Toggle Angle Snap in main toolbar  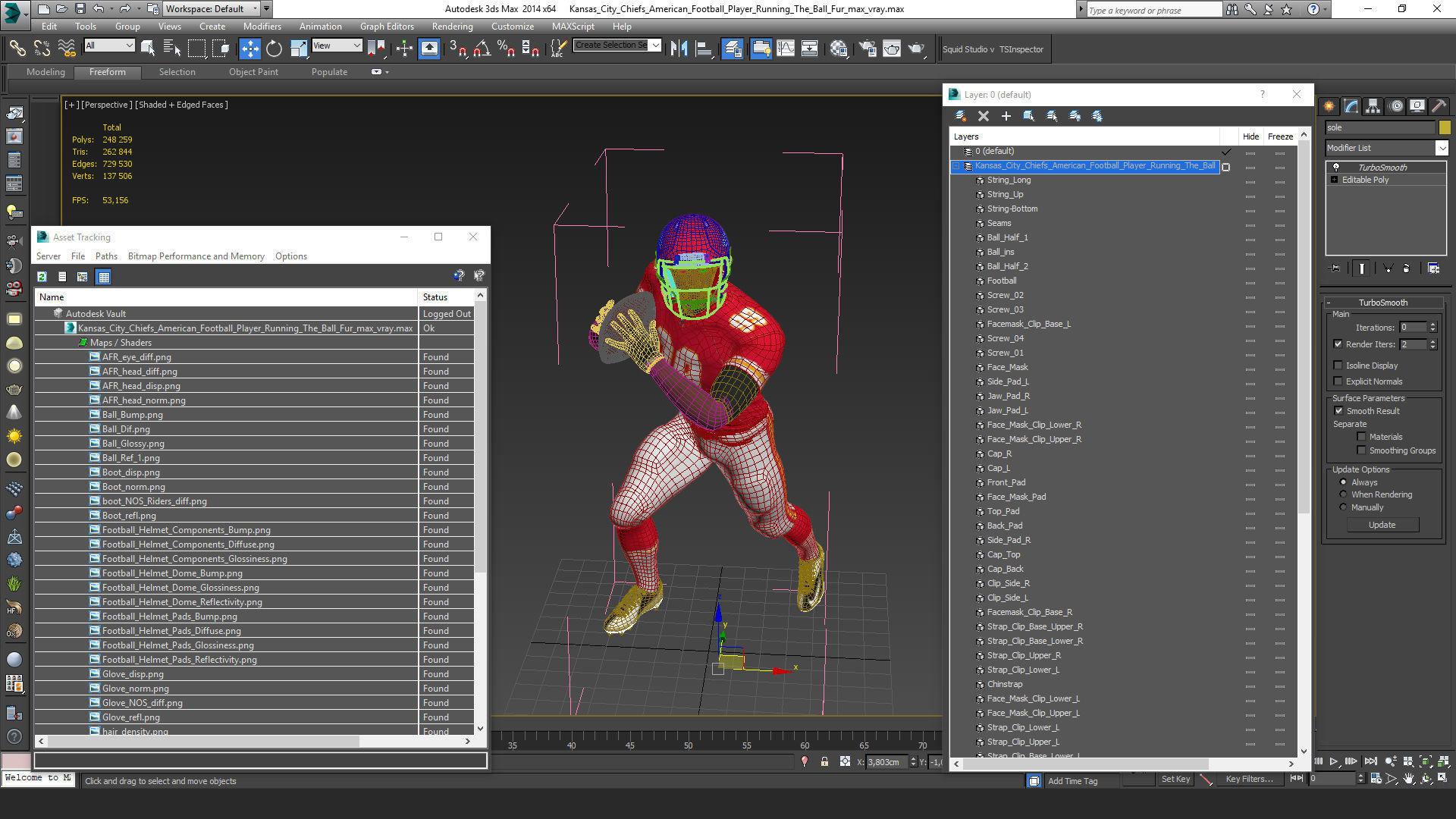pyautogui.click(x=482, y=49)
